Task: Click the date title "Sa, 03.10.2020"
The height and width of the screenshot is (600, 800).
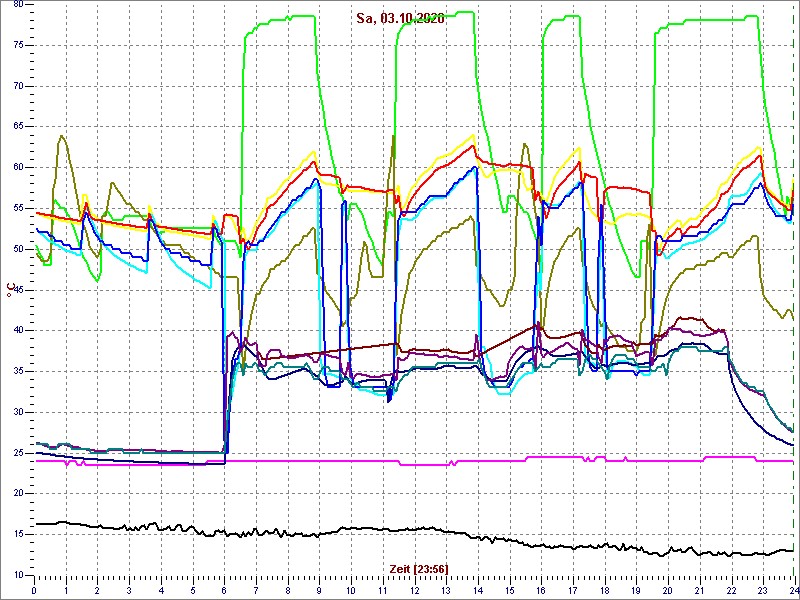Action: coord(400,19)
